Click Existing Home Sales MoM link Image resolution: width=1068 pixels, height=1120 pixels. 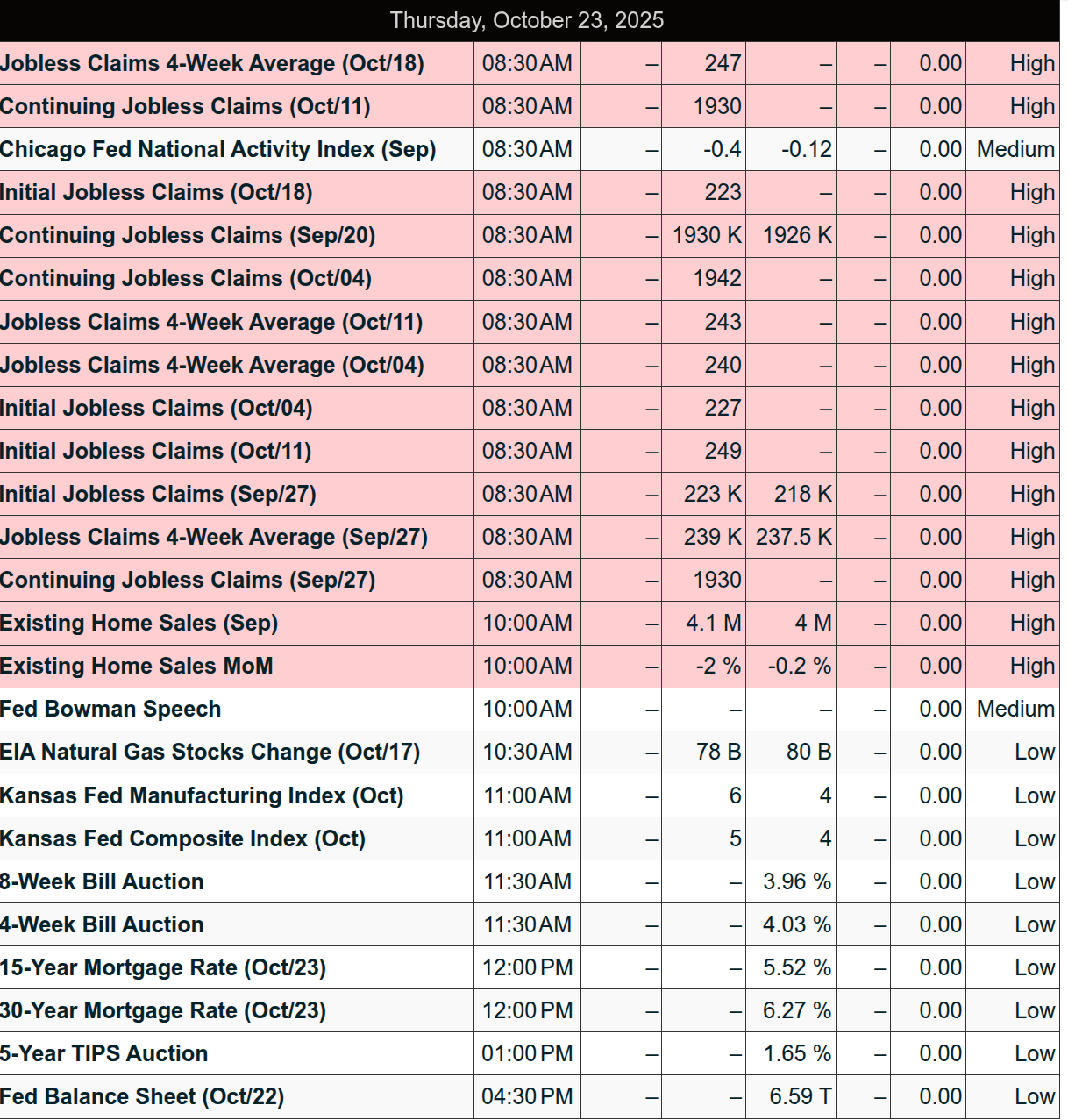[x=136, y=667]
